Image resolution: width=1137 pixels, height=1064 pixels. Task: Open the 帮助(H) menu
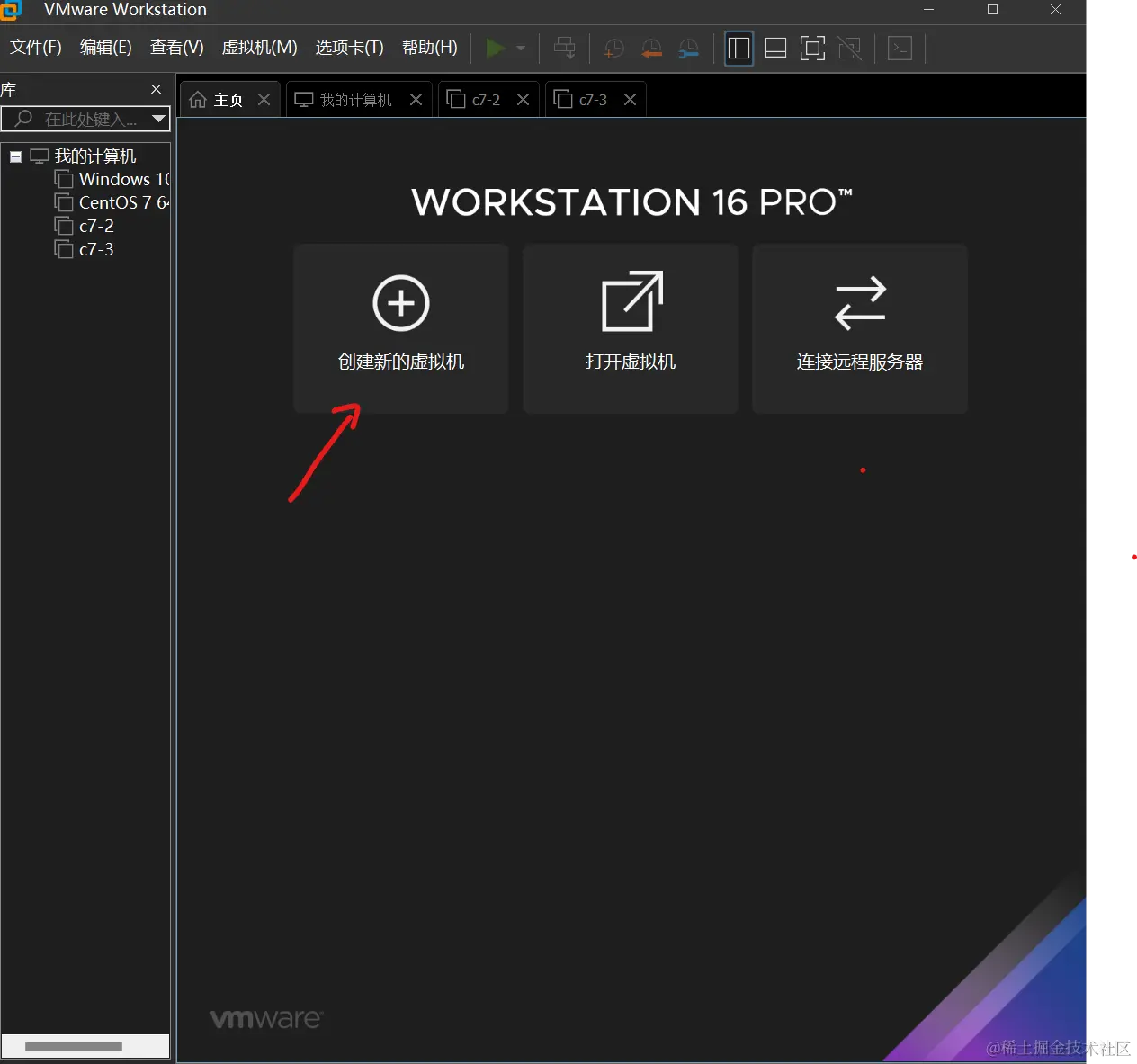pyautogui.click(x=430, y=48)
